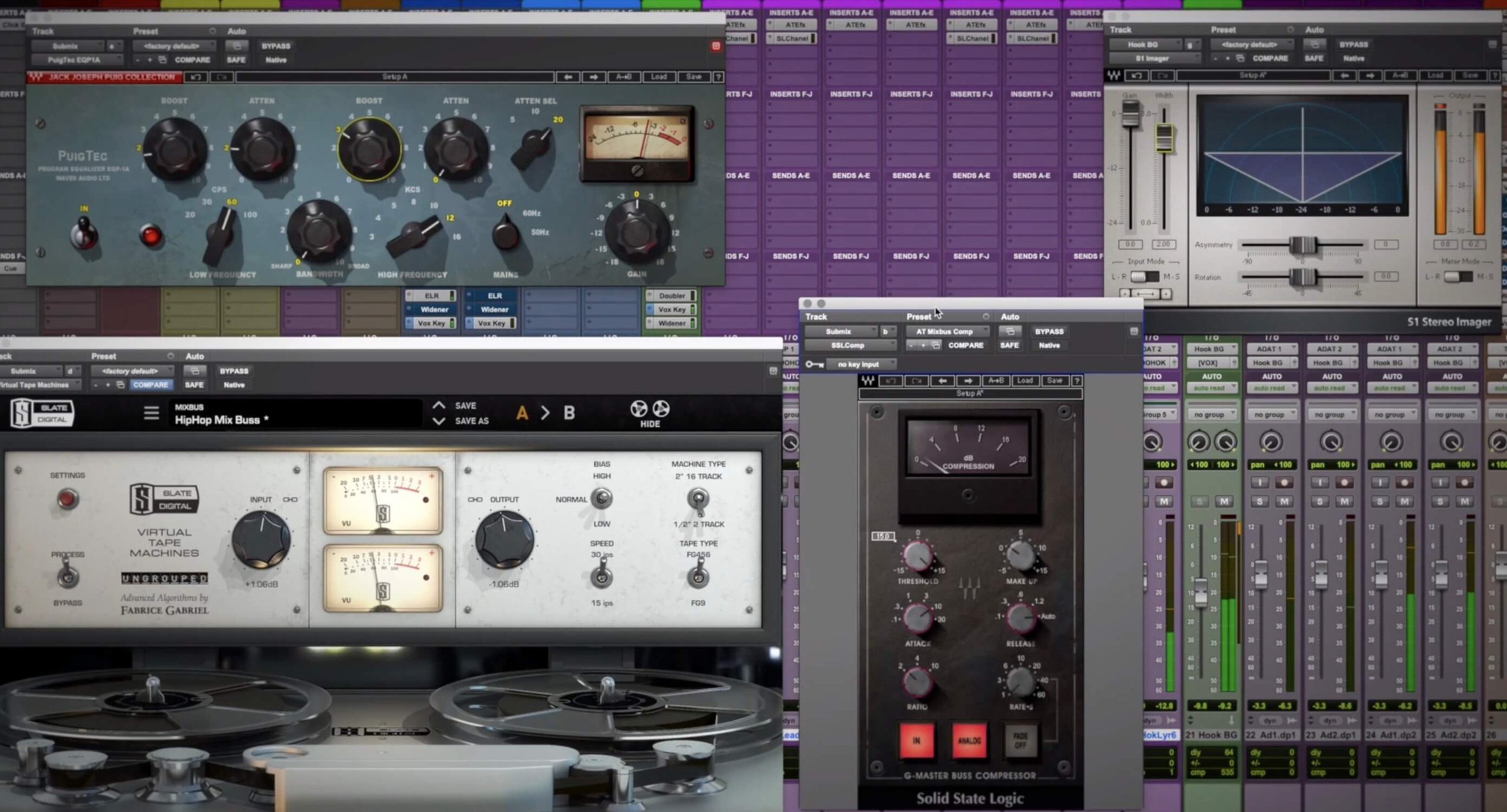
Task: Open the factory default preset dropdown in S1 Imager
Action: click(x=1253, y=45)
